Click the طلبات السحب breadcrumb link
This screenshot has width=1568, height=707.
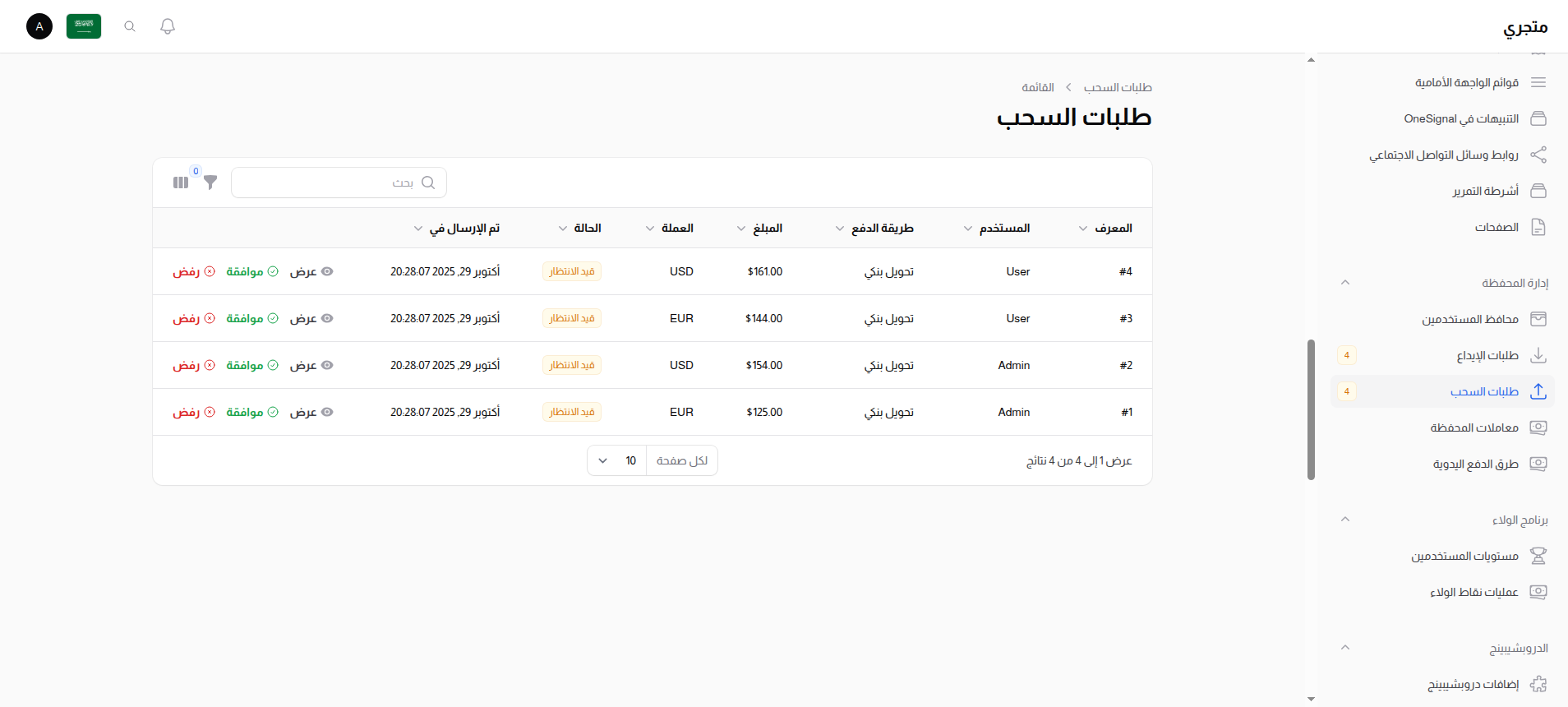point(1118,87)
